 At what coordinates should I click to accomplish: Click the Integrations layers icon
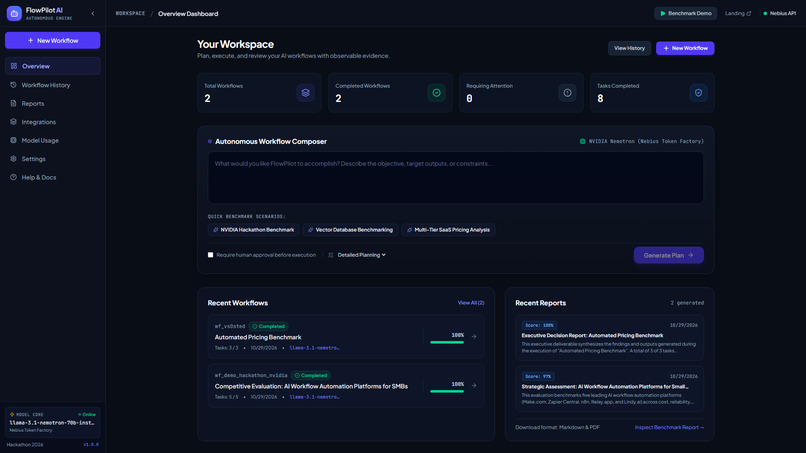tap(13, 122)
